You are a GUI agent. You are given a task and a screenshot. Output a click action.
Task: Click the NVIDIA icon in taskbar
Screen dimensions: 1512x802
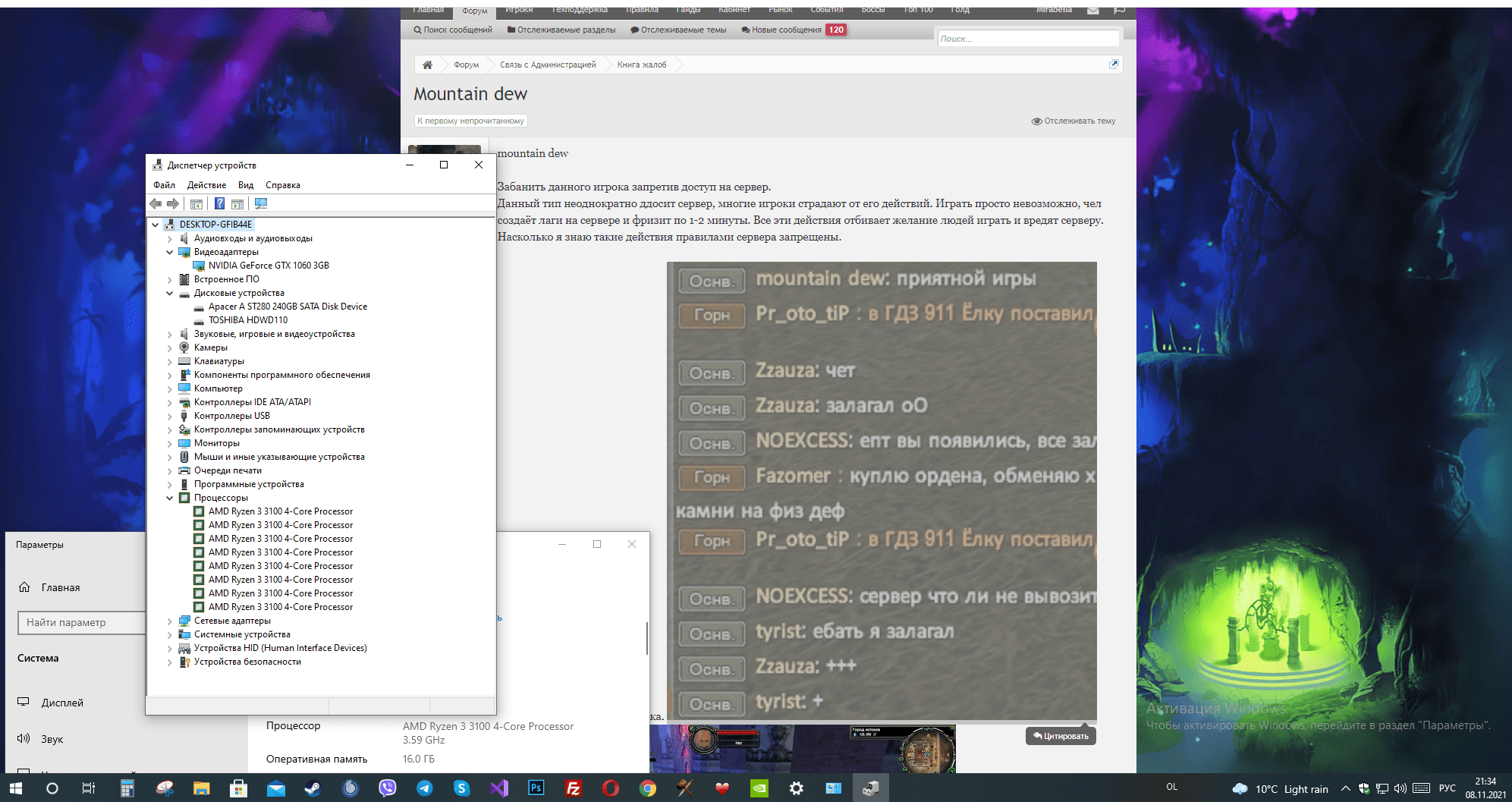[759, 788]
